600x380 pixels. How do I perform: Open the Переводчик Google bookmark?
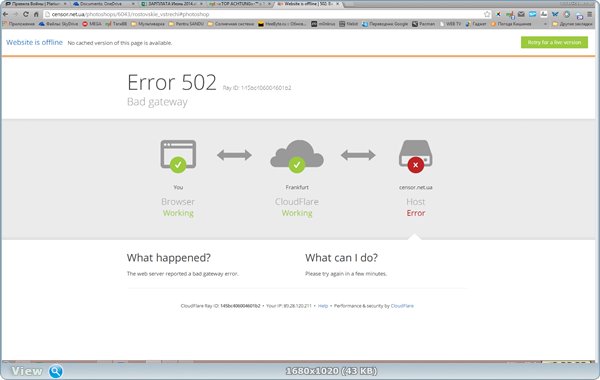[x=385, y=24]
